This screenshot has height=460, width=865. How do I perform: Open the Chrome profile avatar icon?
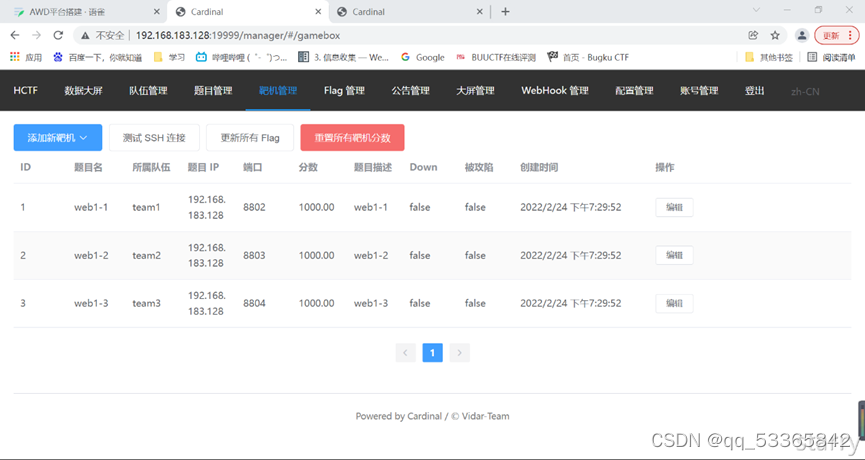click(x=802, y=35)
